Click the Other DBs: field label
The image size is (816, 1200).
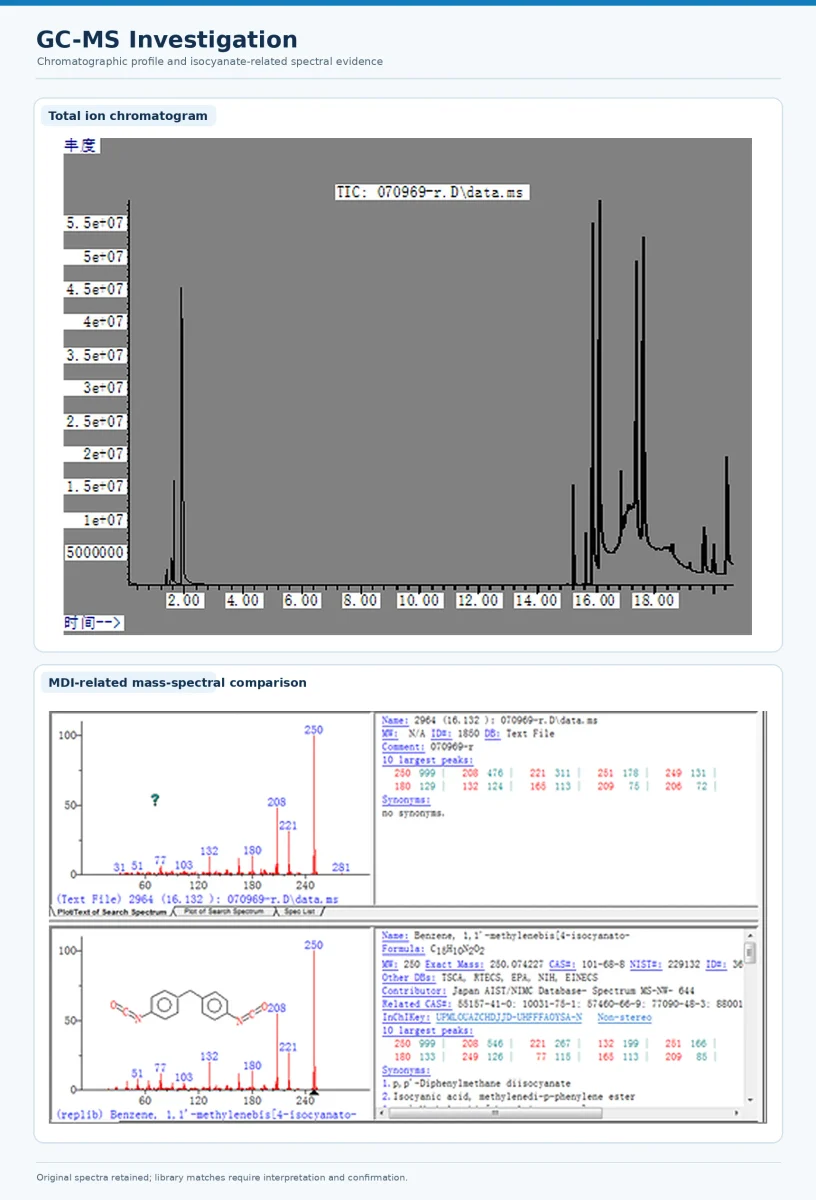click(x=407, y=978)
